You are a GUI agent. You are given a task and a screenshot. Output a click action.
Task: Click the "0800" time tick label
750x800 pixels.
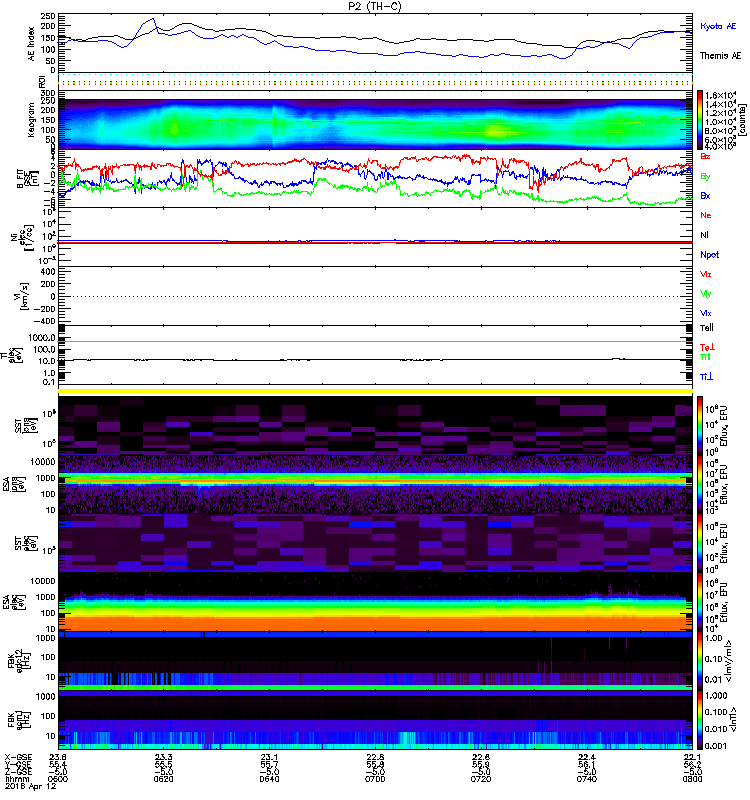coord(692,779)
